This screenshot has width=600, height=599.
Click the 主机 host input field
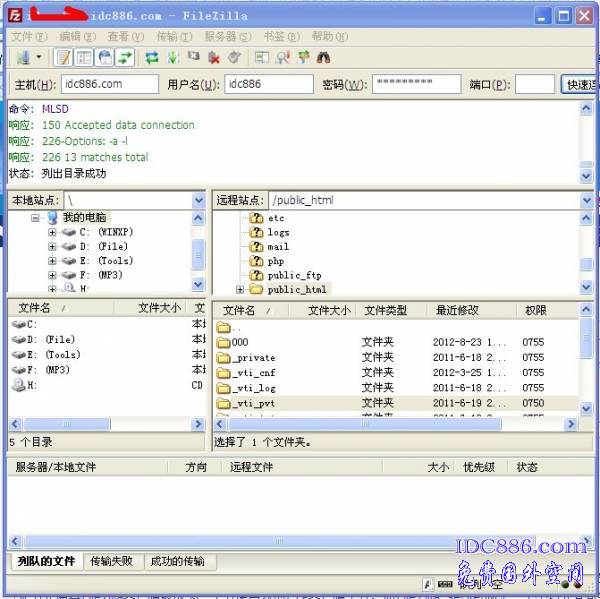pos(108,85)
